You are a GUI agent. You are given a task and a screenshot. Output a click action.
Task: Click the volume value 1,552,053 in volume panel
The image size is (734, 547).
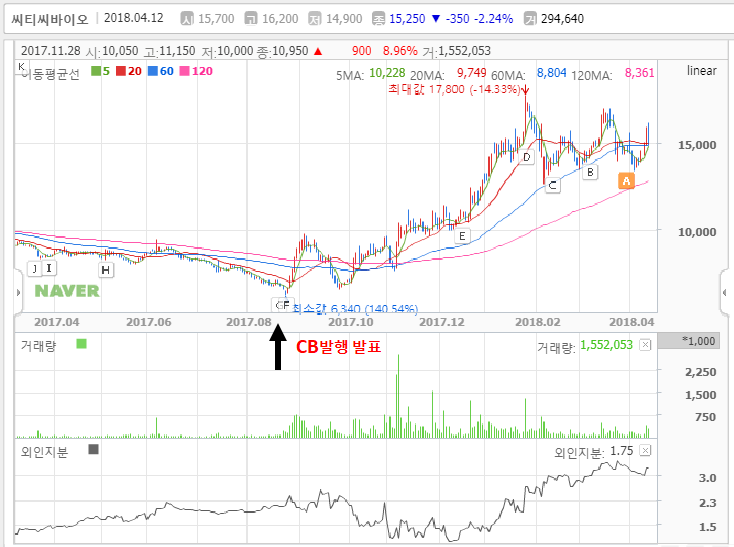coord(606,345)
